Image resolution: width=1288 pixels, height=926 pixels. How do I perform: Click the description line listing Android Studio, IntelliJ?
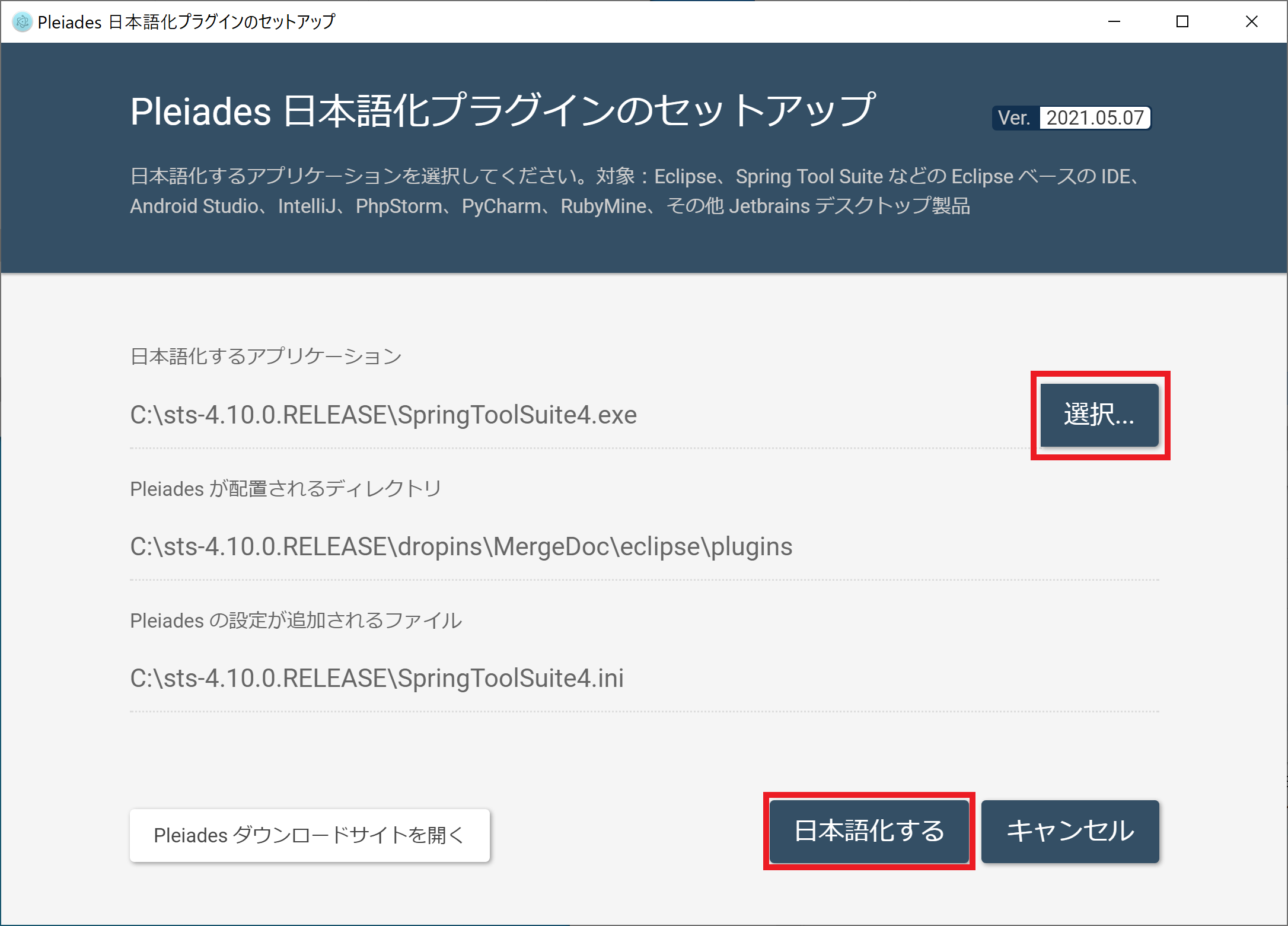(x=550, y=206)
